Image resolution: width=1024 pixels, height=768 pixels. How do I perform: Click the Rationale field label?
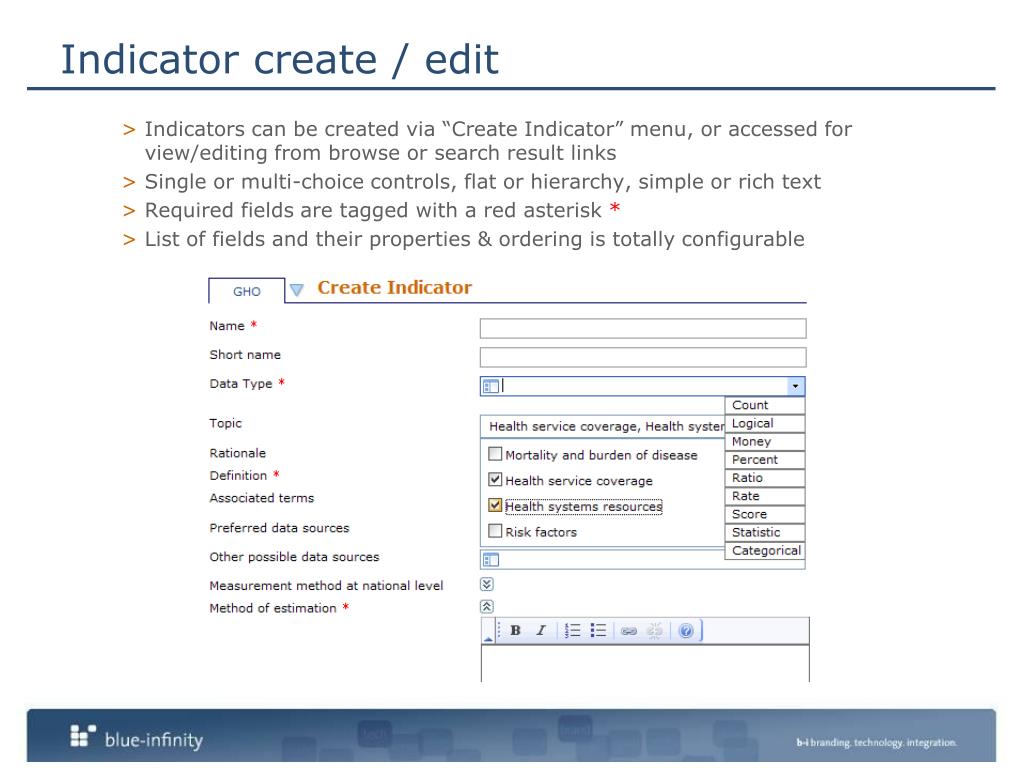click(x=238, y=453)
